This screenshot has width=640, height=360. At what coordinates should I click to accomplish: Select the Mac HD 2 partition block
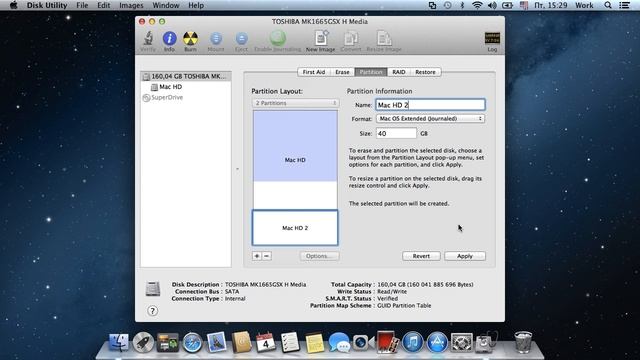tap(295, 228)
